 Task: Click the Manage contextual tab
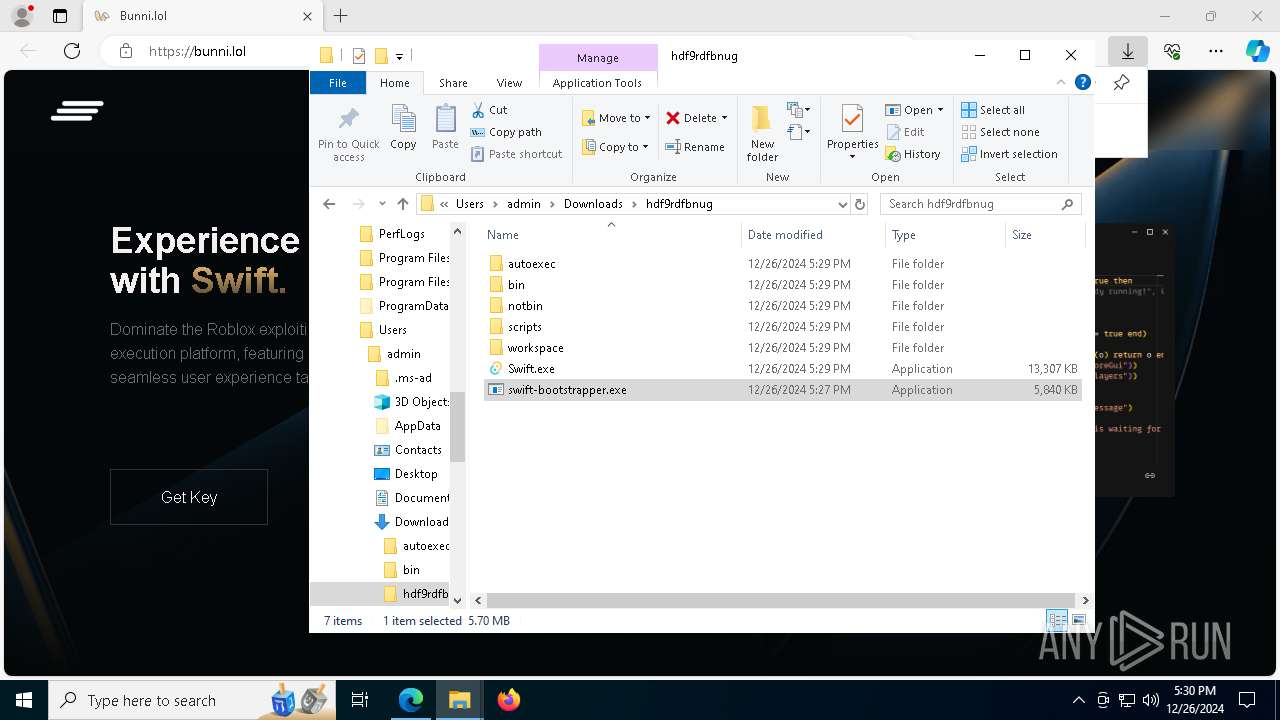click(598, 58)
